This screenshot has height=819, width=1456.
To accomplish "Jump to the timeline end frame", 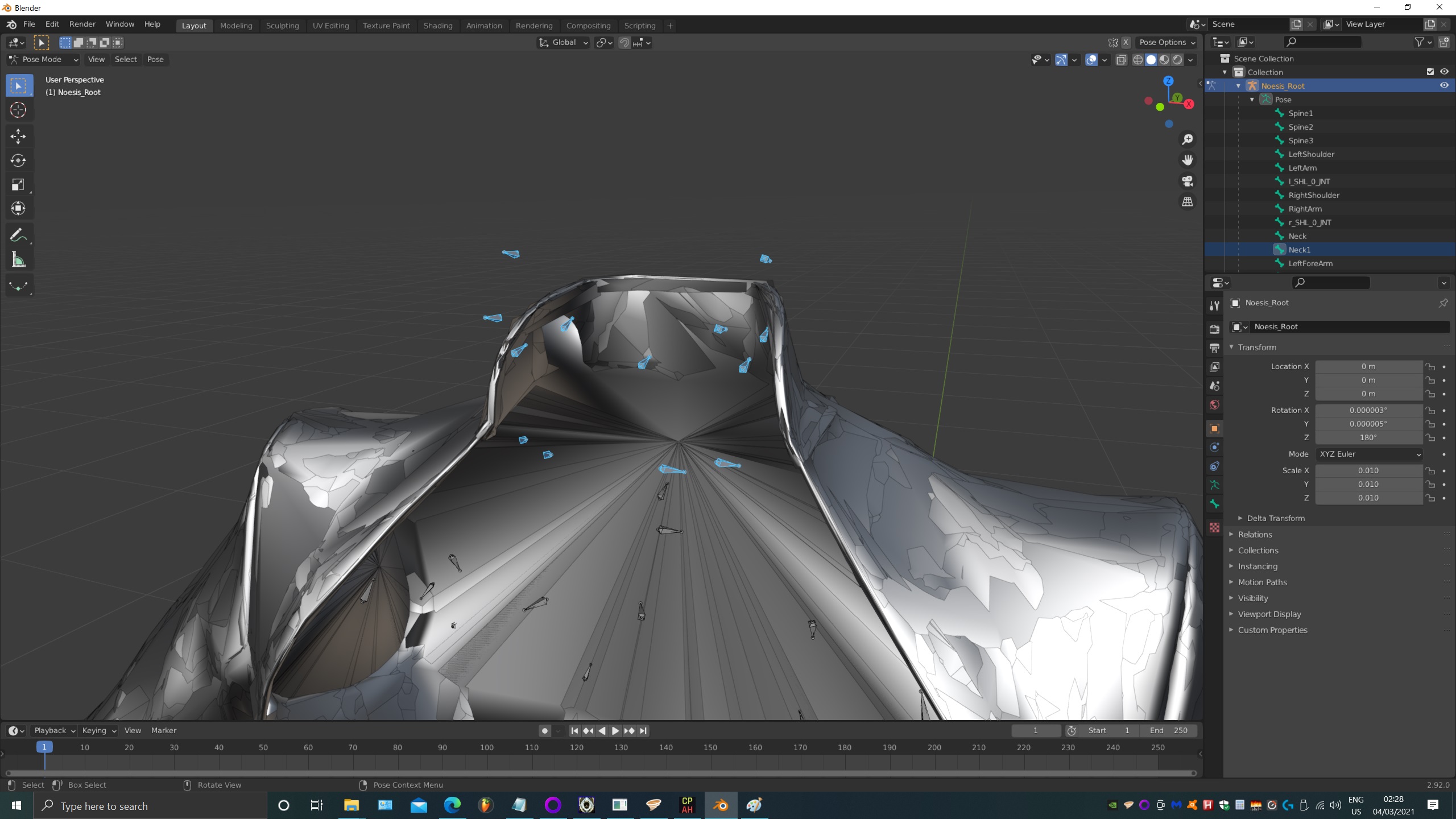I will (x=643, y=731).
